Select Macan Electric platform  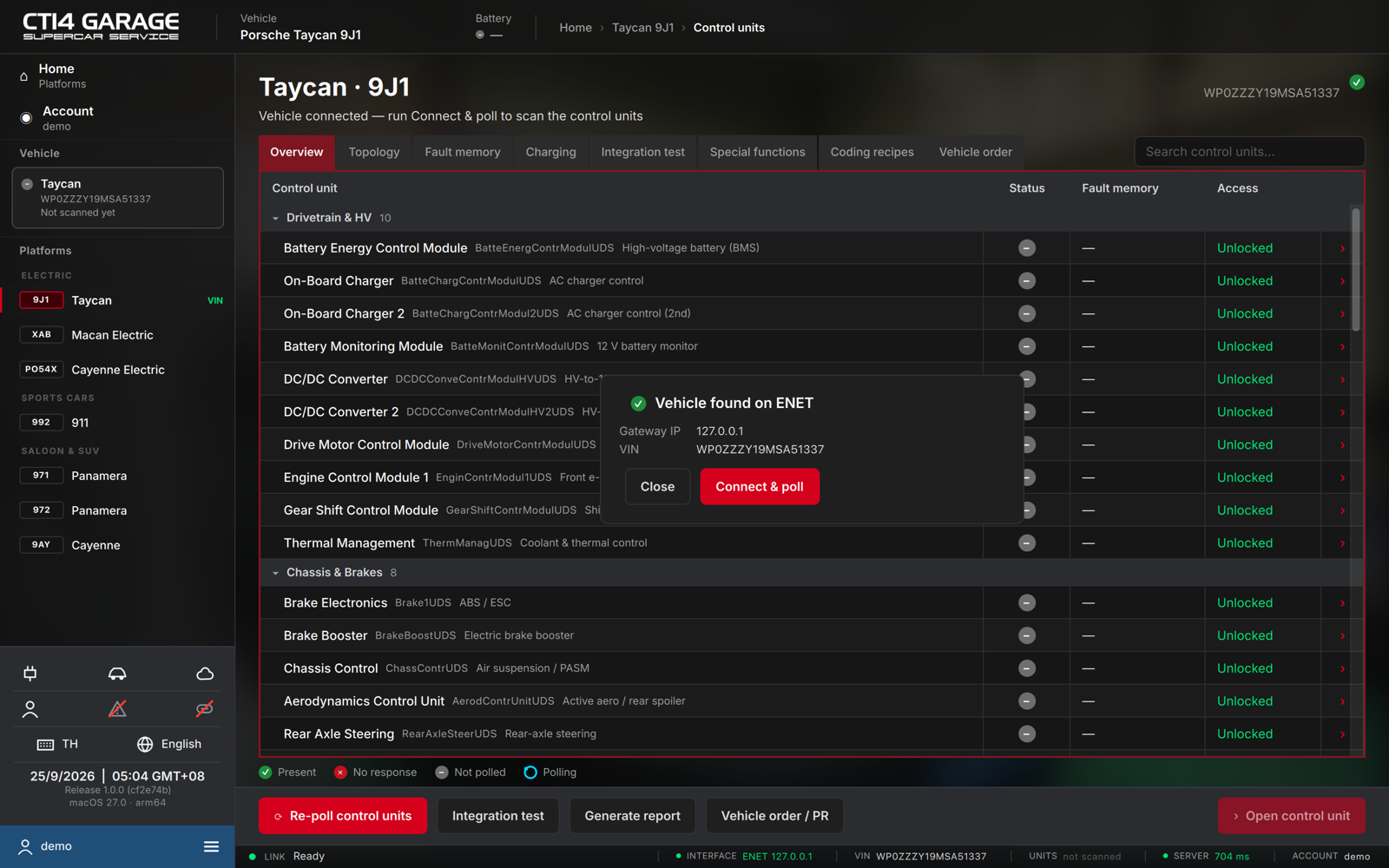[x=118, y=335]
